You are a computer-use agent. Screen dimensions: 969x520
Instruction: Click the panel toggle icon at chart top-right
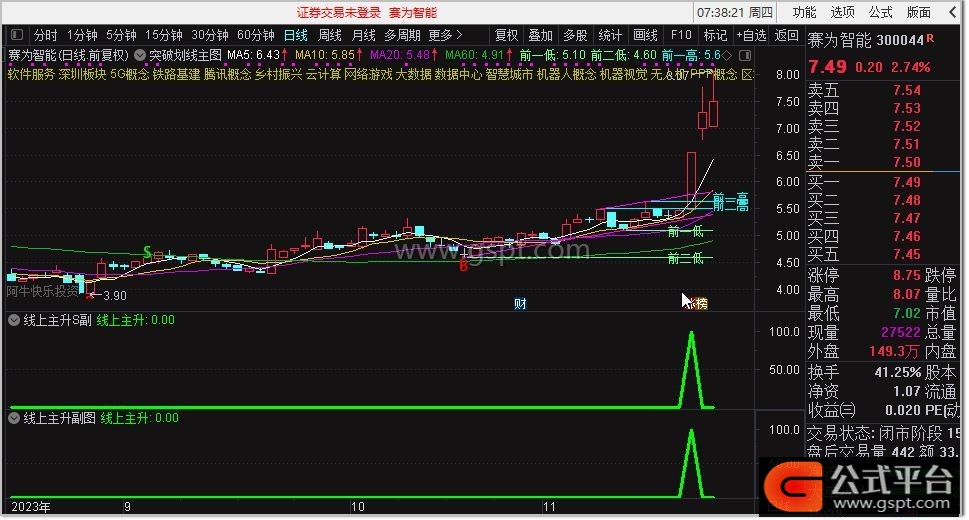pyautogui.click(x=745, y=56)
